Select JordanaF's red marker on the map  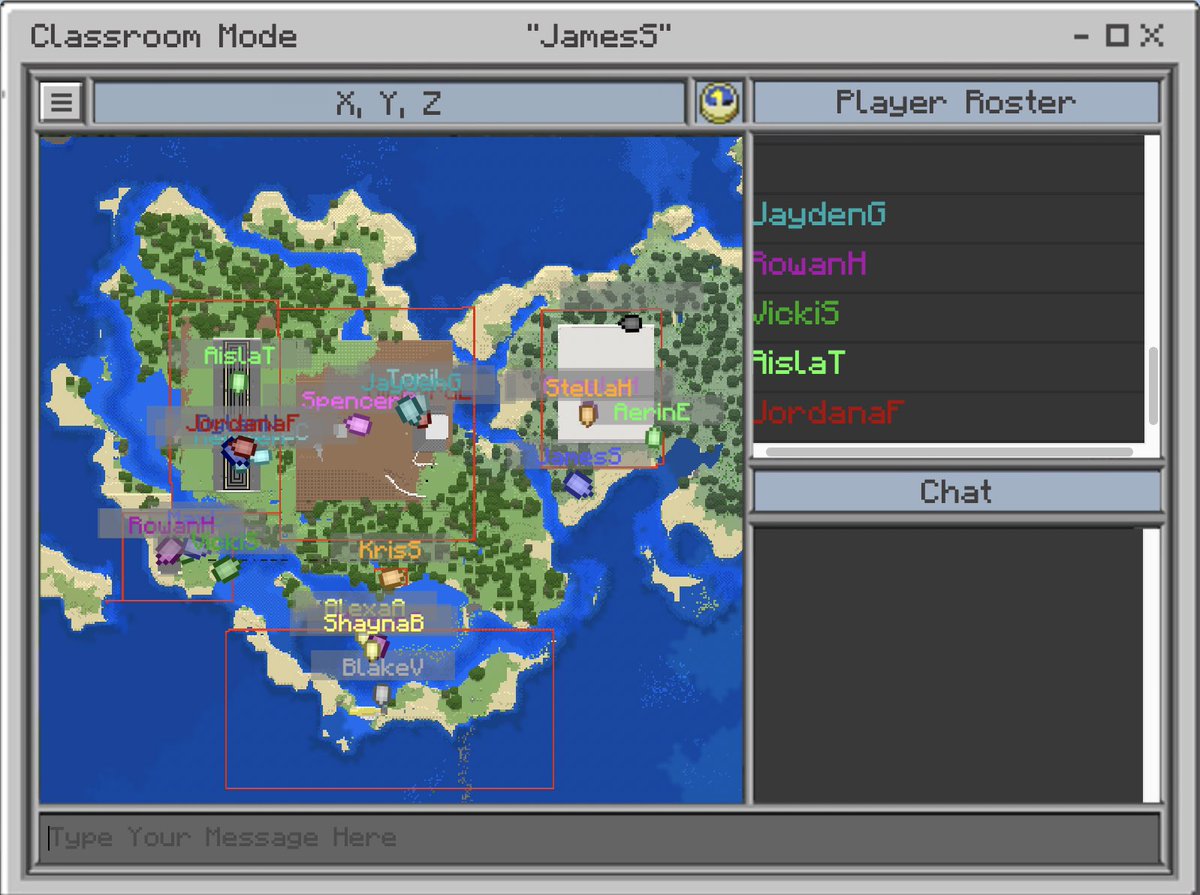243,447
